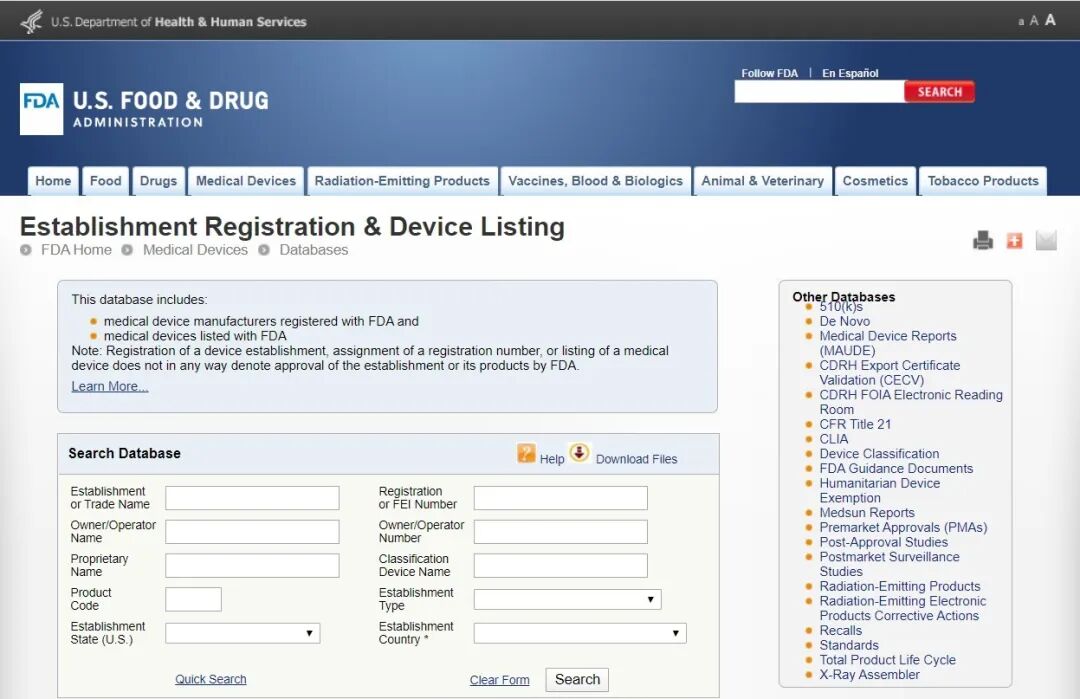1080x699 pixels.
Task: Click the Proprietary Name field
Action: [252, 565]
